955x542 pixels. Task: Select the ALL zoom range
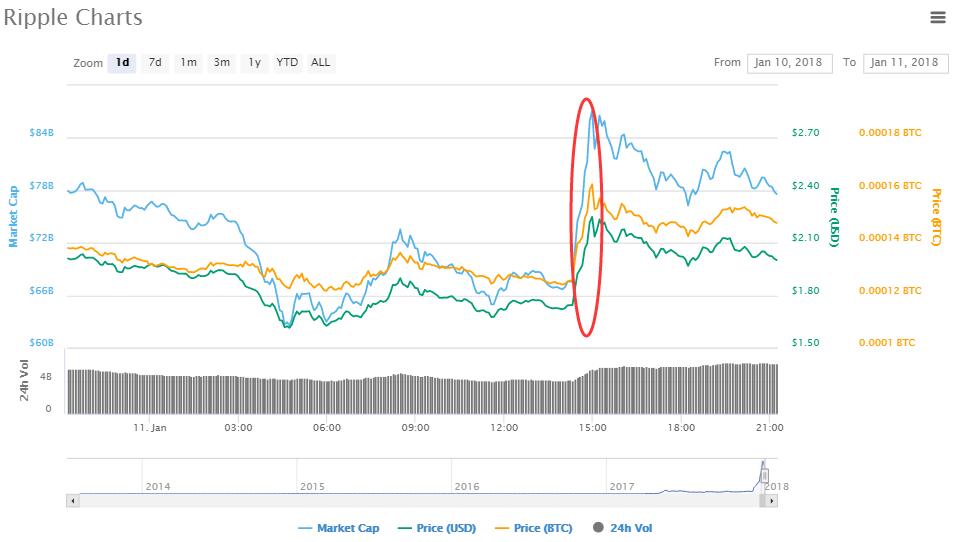pyautogui.click(x=320, y=63)
